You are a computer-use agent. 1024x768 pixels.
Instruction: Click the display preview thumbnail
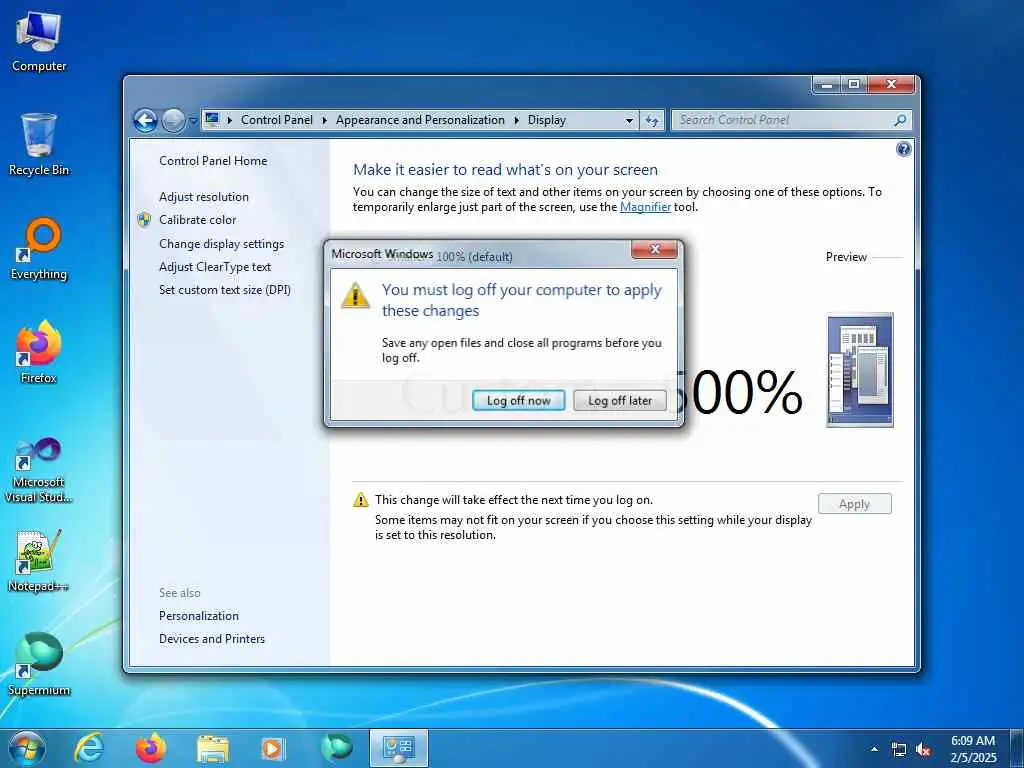coord(859,370)
